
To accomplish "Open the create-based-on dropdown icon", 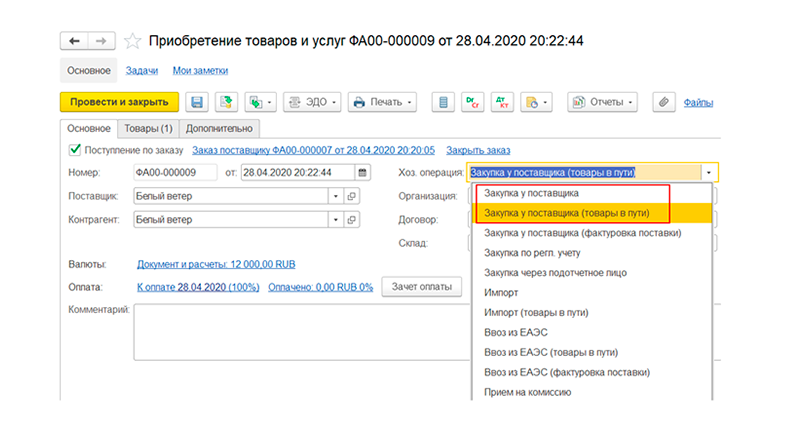I will click(261, 102).
